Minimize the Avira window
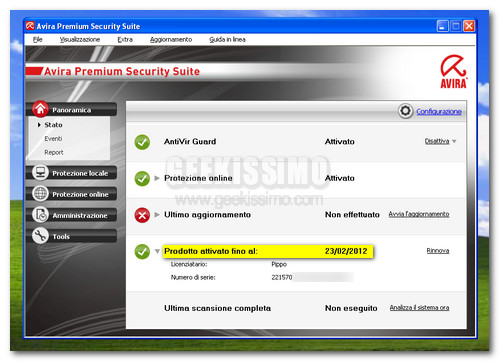This screenshot has height=362, width=500. coord(442,26)
